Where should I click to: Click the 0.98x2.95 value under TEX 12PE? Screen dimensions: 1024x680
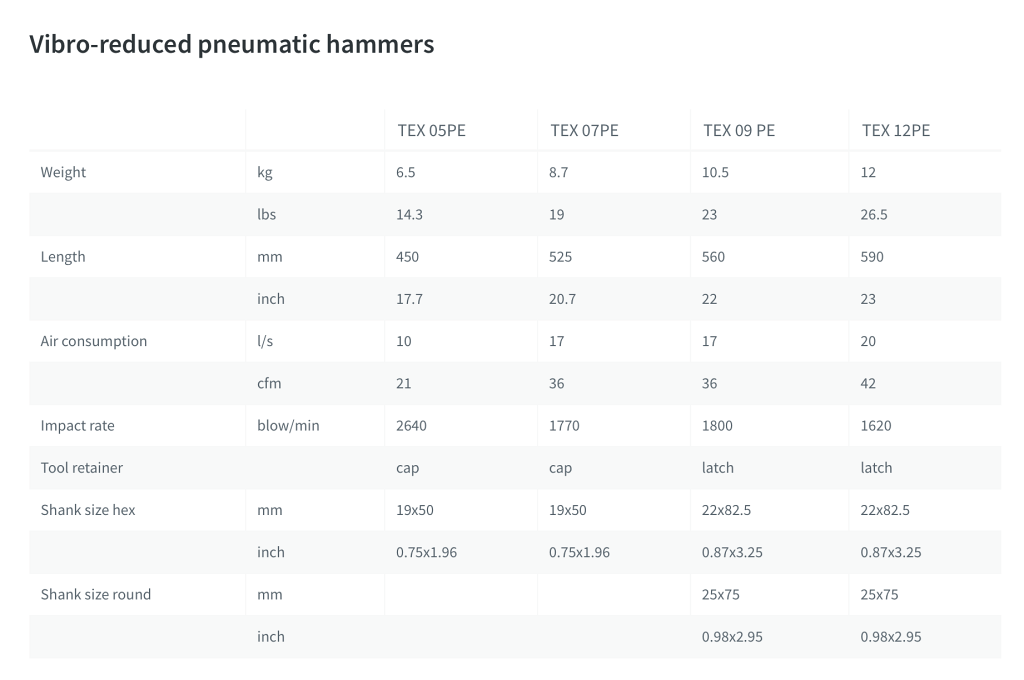[890, 636]
